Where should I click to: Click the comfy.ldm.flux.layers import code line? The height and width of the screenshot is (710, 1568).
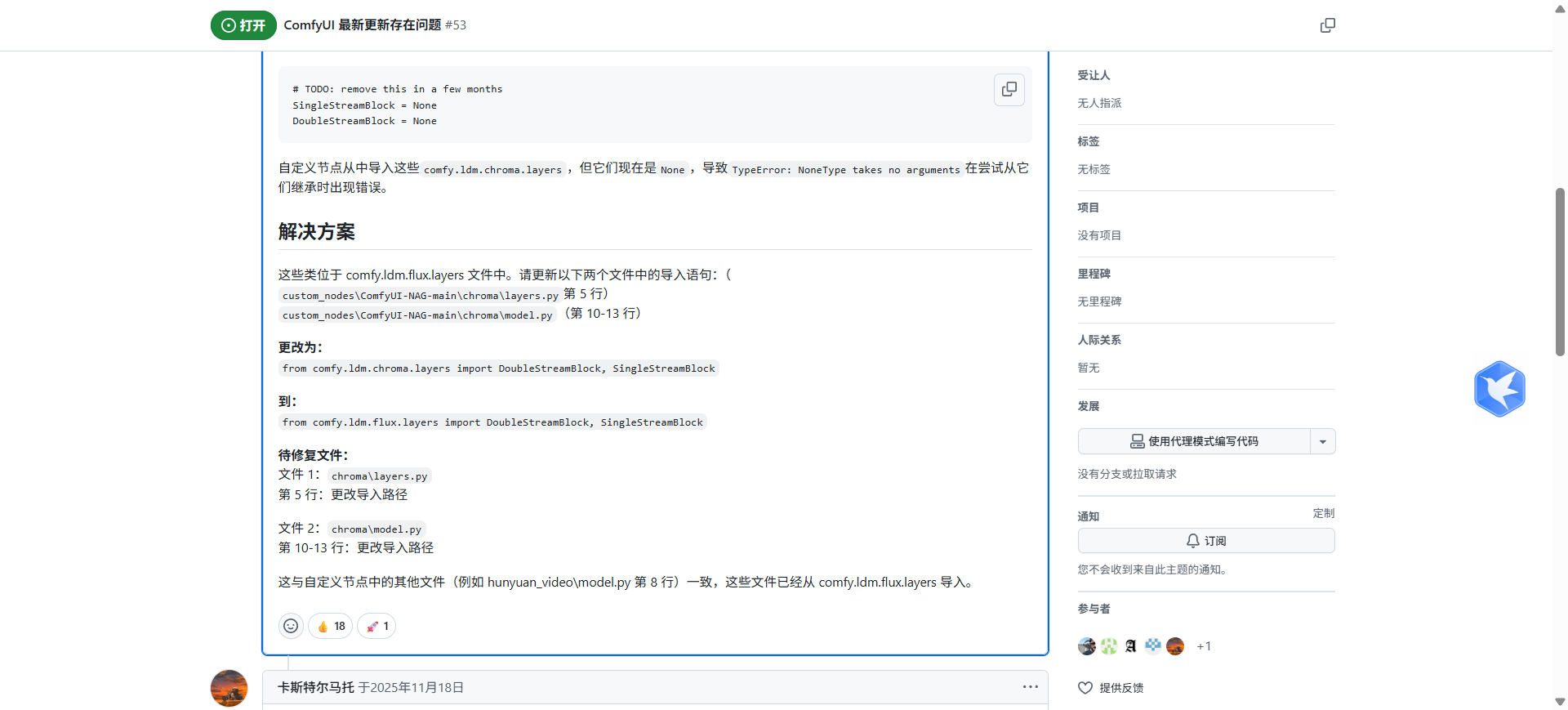click(492, 422)
